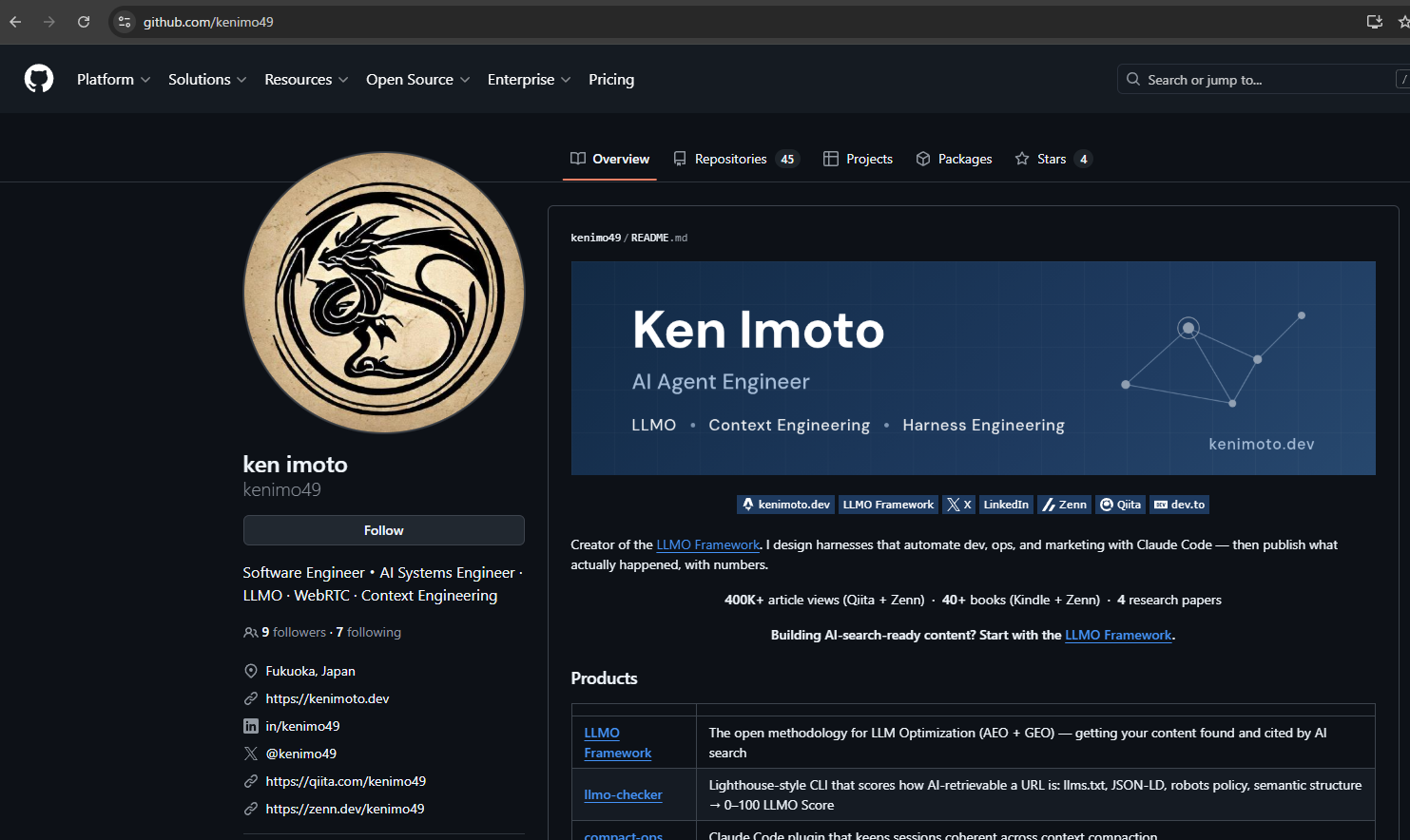Open https://qiita.com/kenimo49 link
The image size is (1410, 840).
[345, 781]
